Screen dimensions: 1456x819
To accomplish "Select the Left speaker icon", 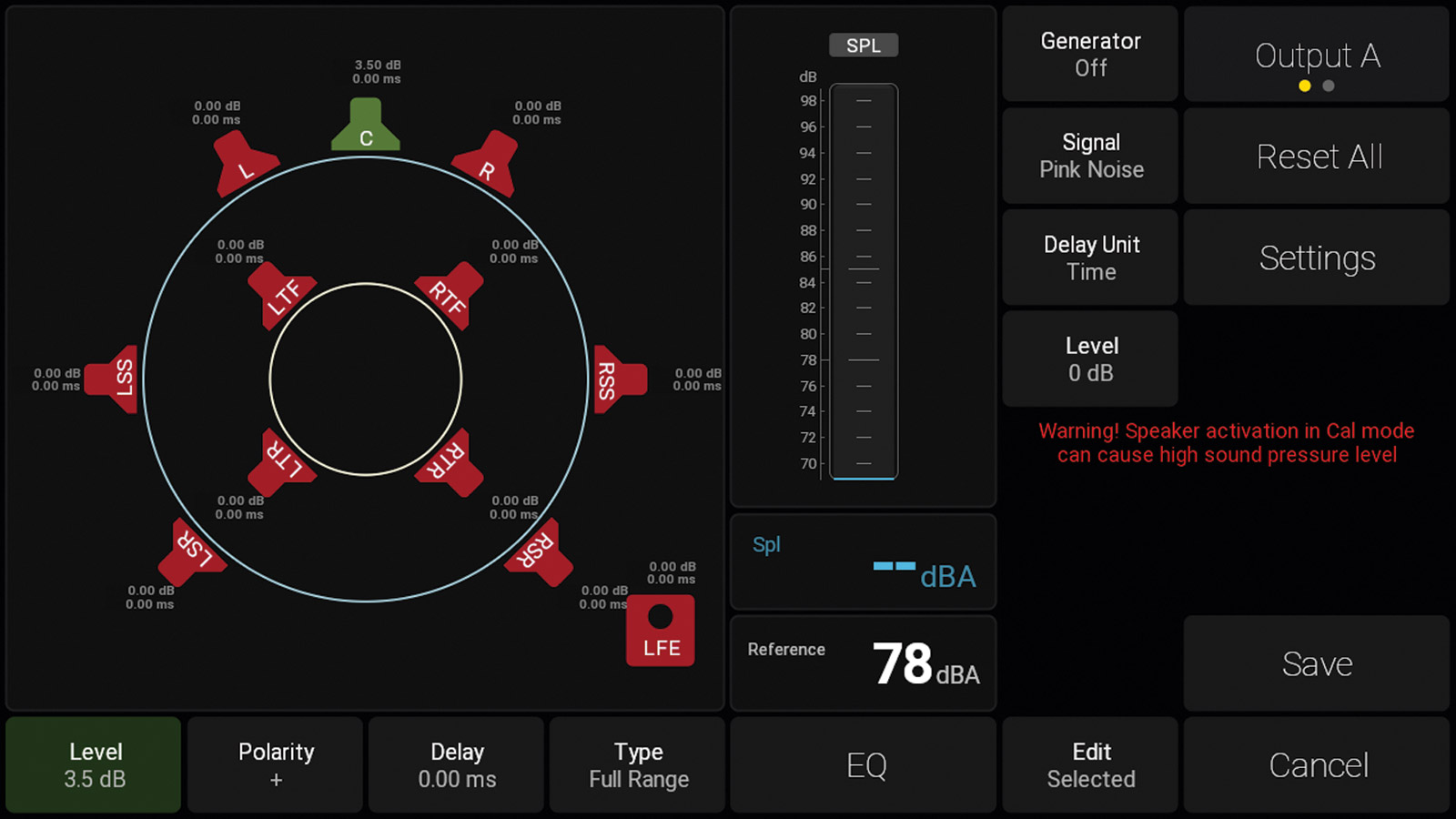I will [x=242, y=165].
